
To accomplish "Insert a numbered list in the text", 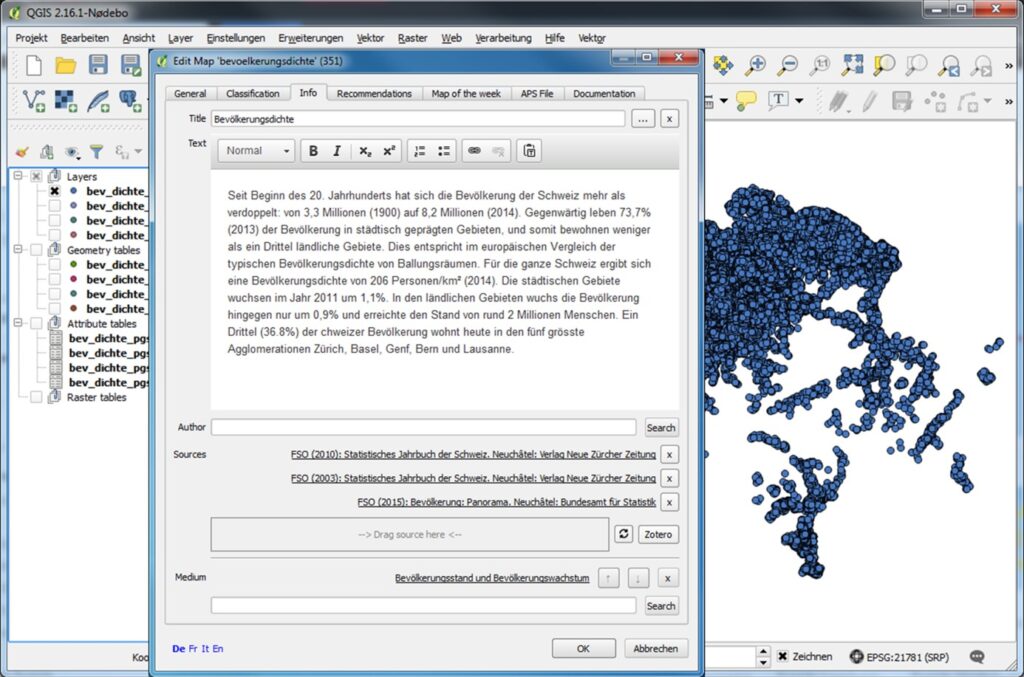I will point(419,151).
